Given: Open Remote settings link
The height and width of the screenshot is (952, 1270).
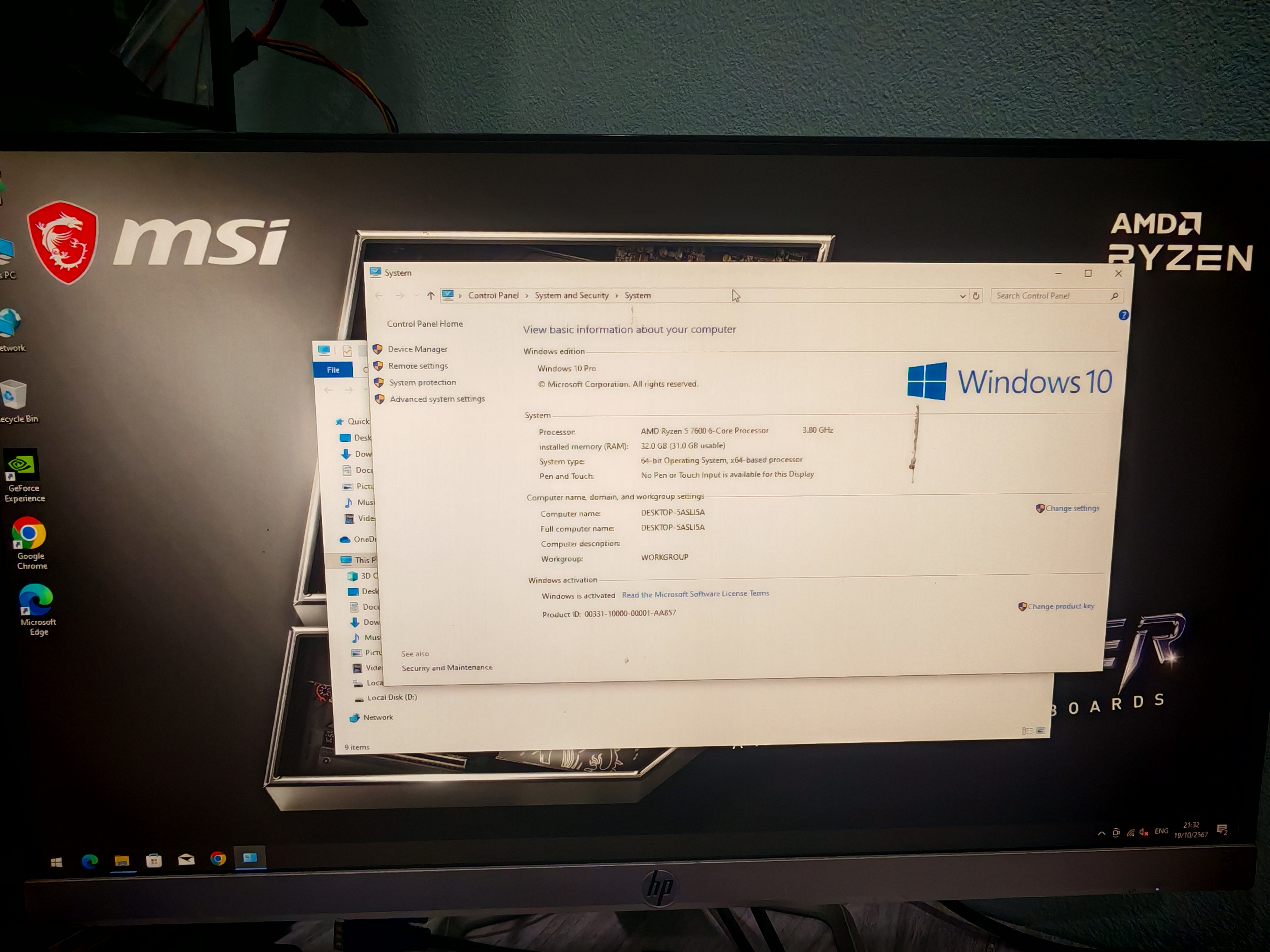Looking at the screenshot, I should pos(418,366).
